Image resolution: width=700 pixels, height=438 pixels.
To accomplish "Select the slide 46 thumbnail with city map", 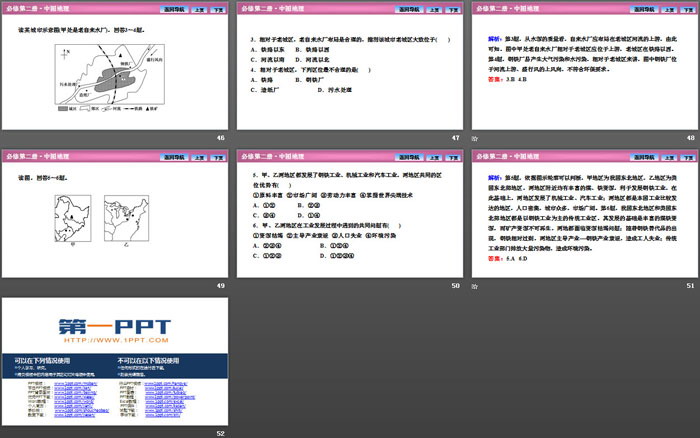I will 115,66.
